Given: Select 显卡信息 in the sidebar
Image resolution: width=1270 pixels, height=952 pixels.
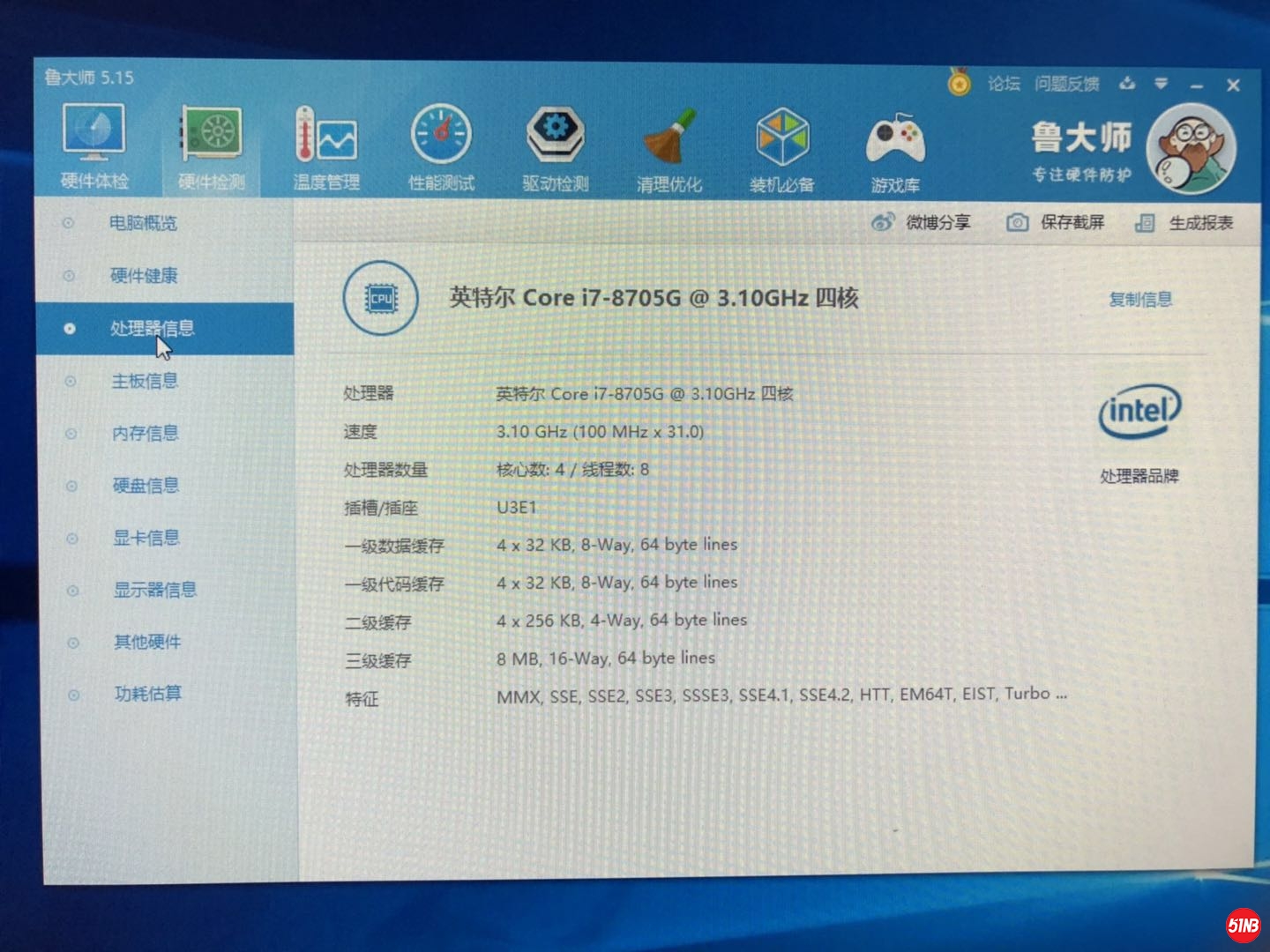Looking at the screenshot, I should coord(145,538).
